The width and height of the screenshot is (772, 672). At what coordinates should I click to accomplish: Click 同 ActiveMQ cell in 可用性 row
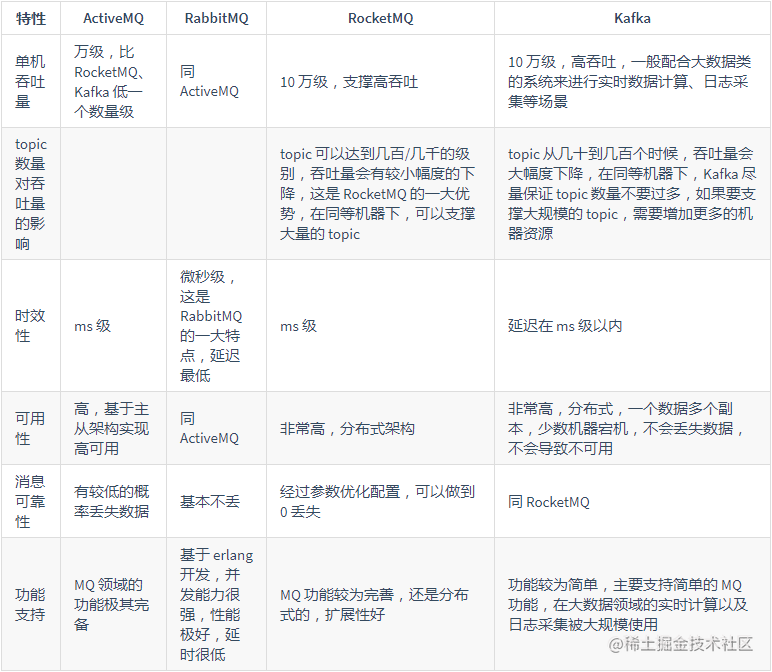[x=216, y=428]
